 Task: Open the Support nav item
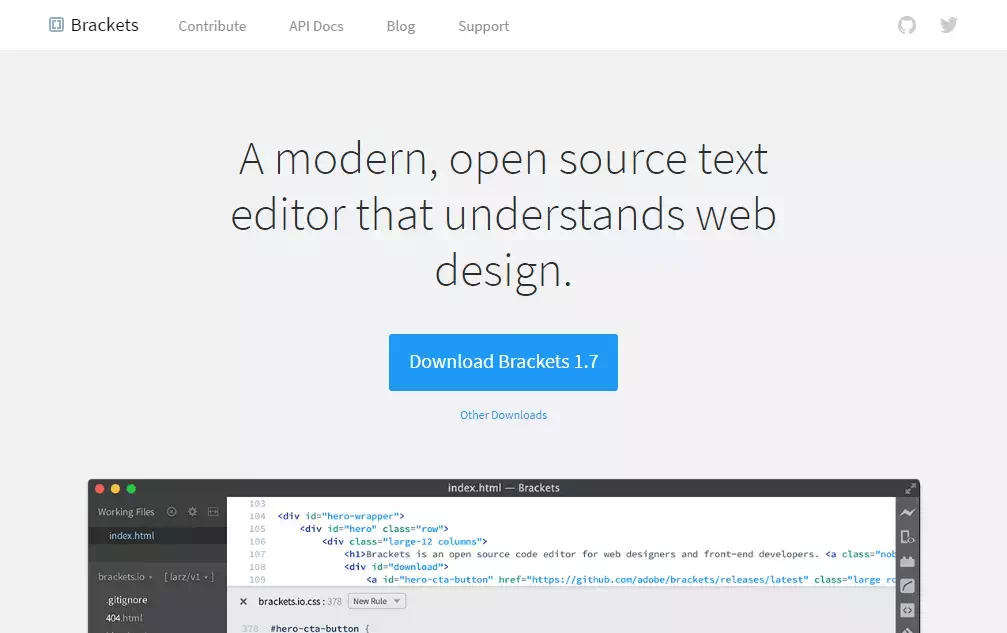[484, 26]
